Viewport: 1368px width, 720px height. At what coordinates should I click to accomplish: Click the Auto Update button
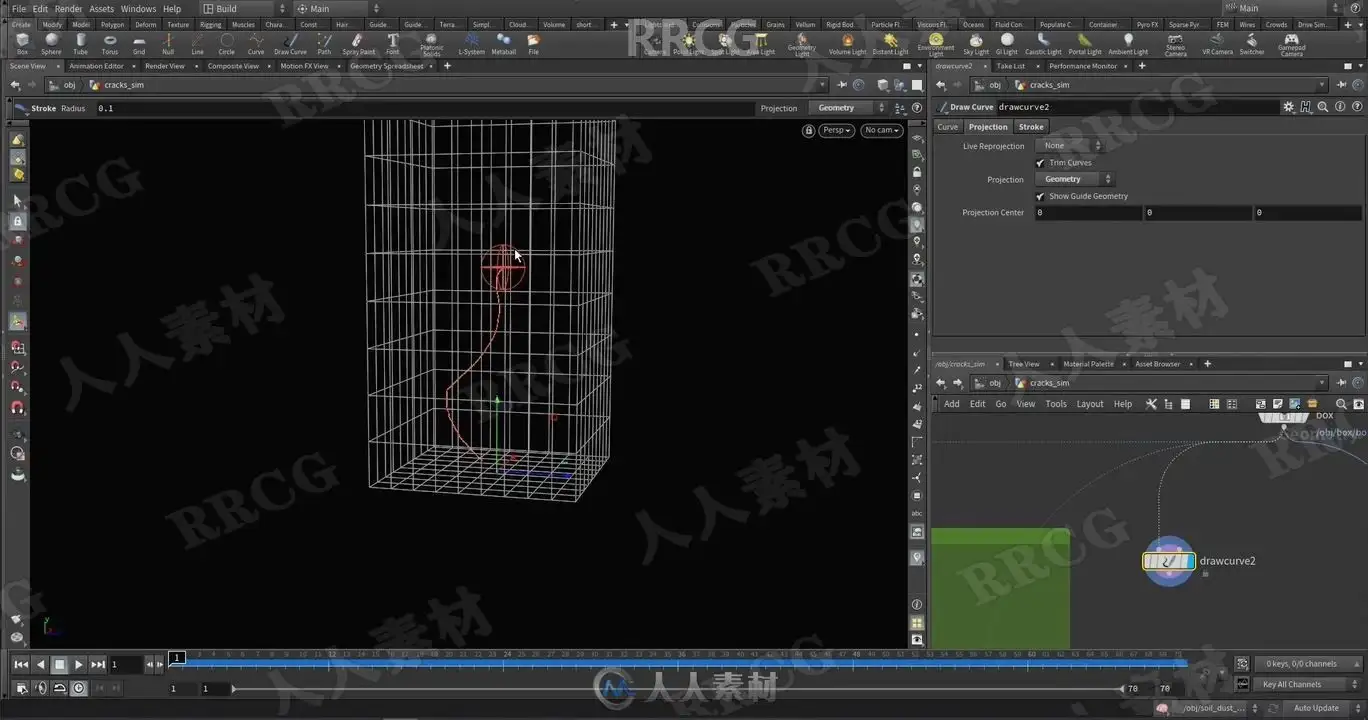pyautogui.click(x=1316, y=708)
